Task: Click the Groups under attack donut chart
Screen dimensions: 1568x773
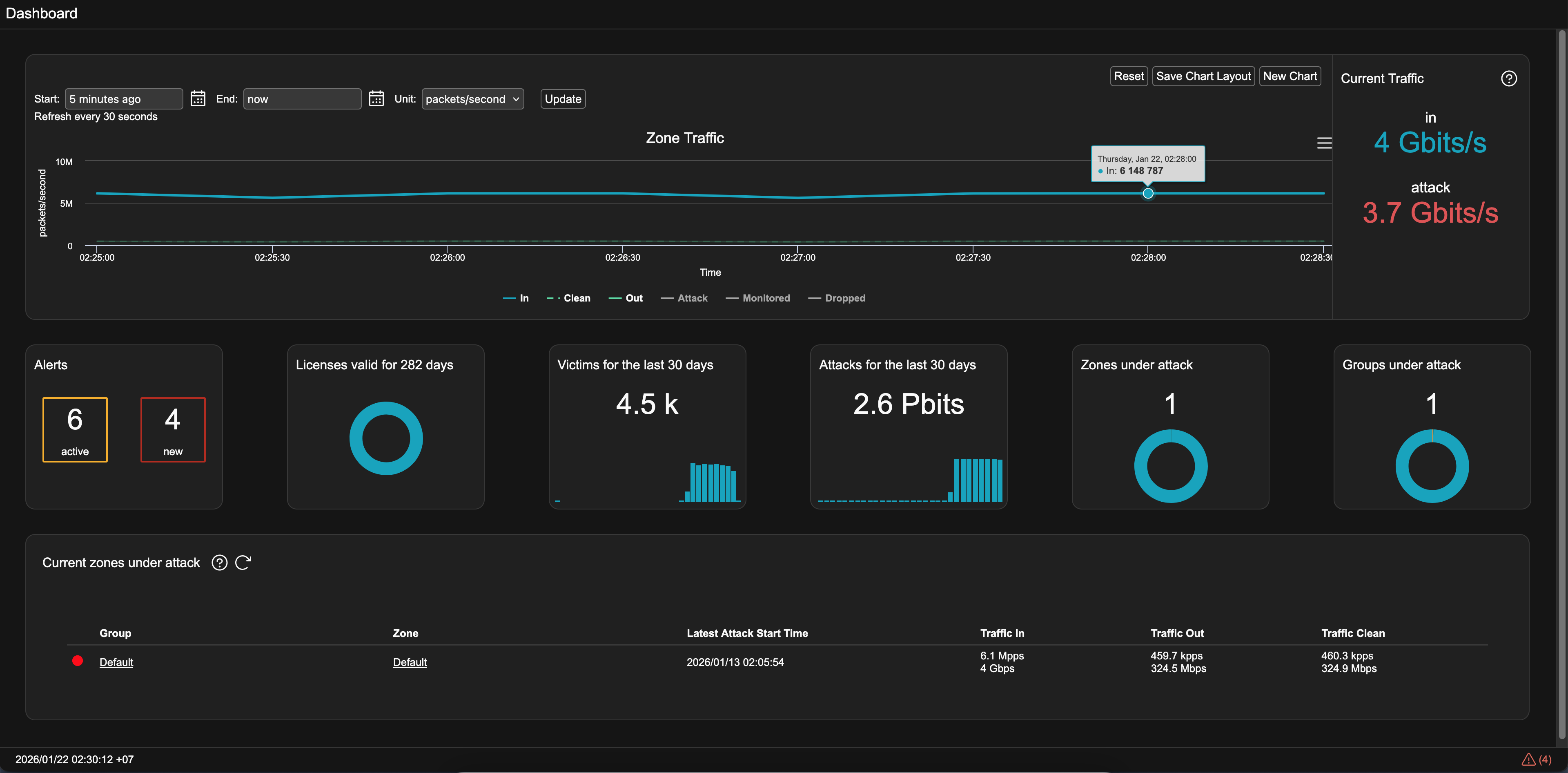Action: (1432, 466)
